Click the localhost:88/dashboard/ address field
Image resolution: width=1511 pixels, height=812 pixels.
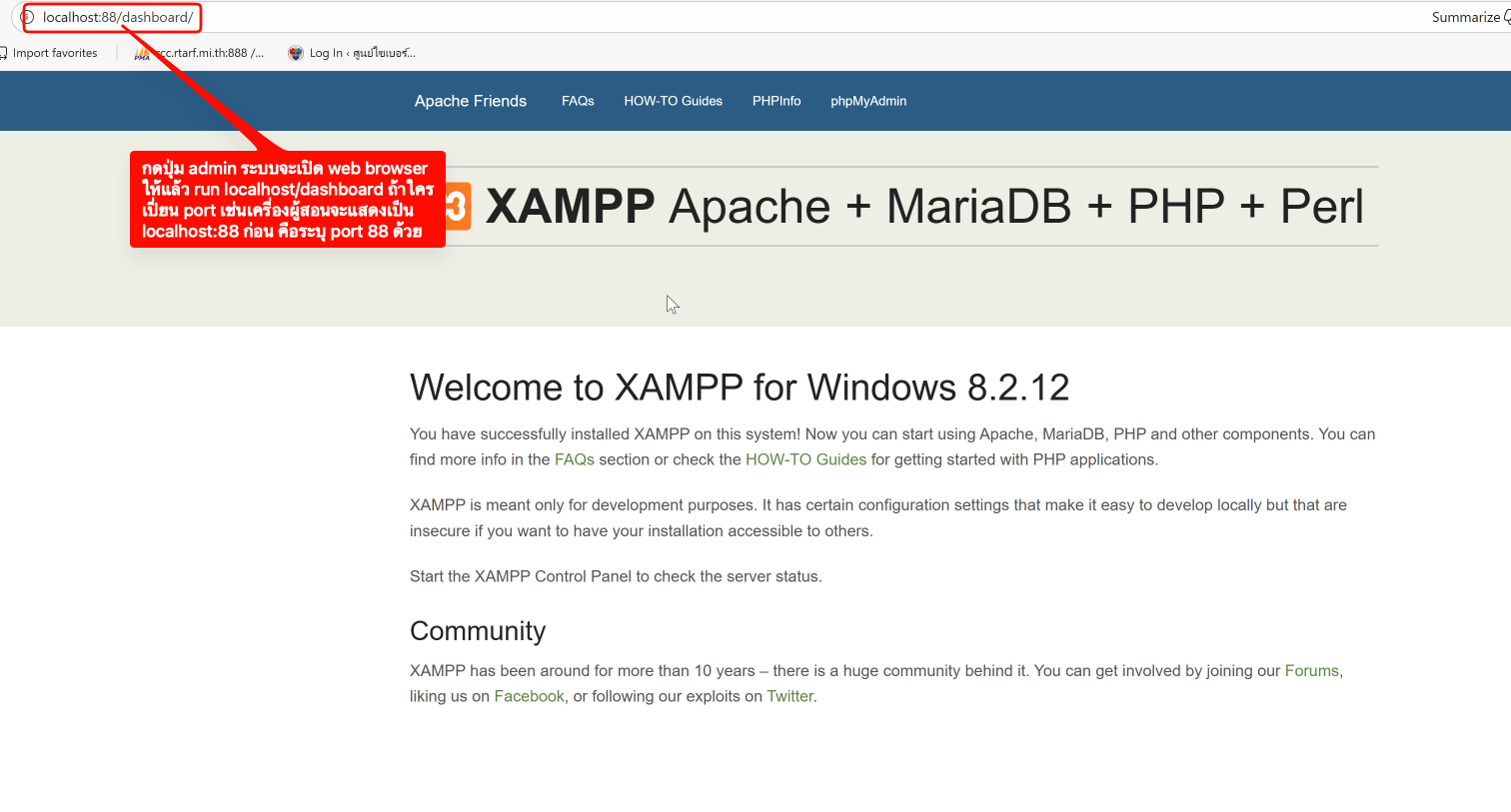[x=118, y=17]
